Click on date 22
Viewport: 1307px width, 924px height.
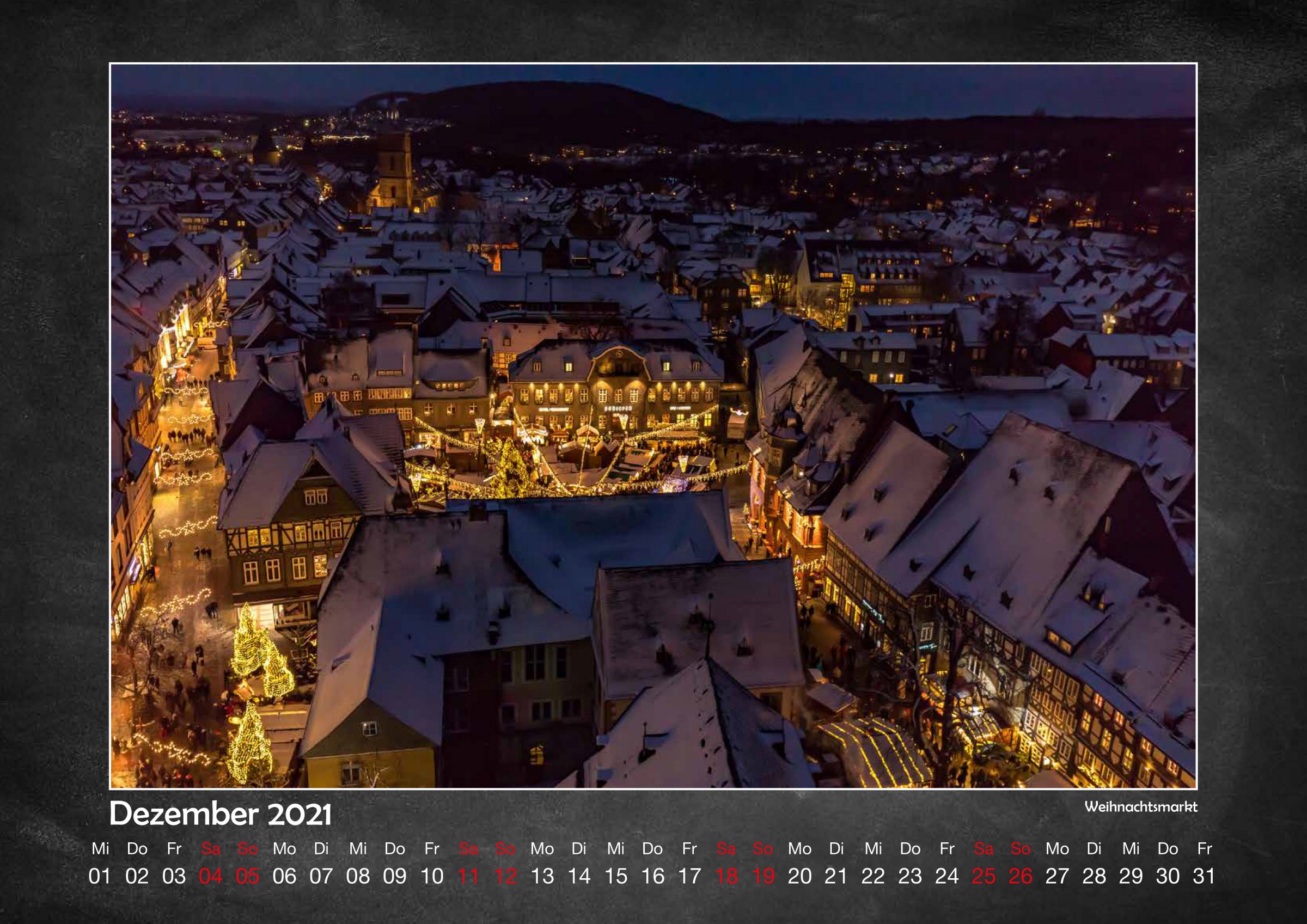[873, 876]
